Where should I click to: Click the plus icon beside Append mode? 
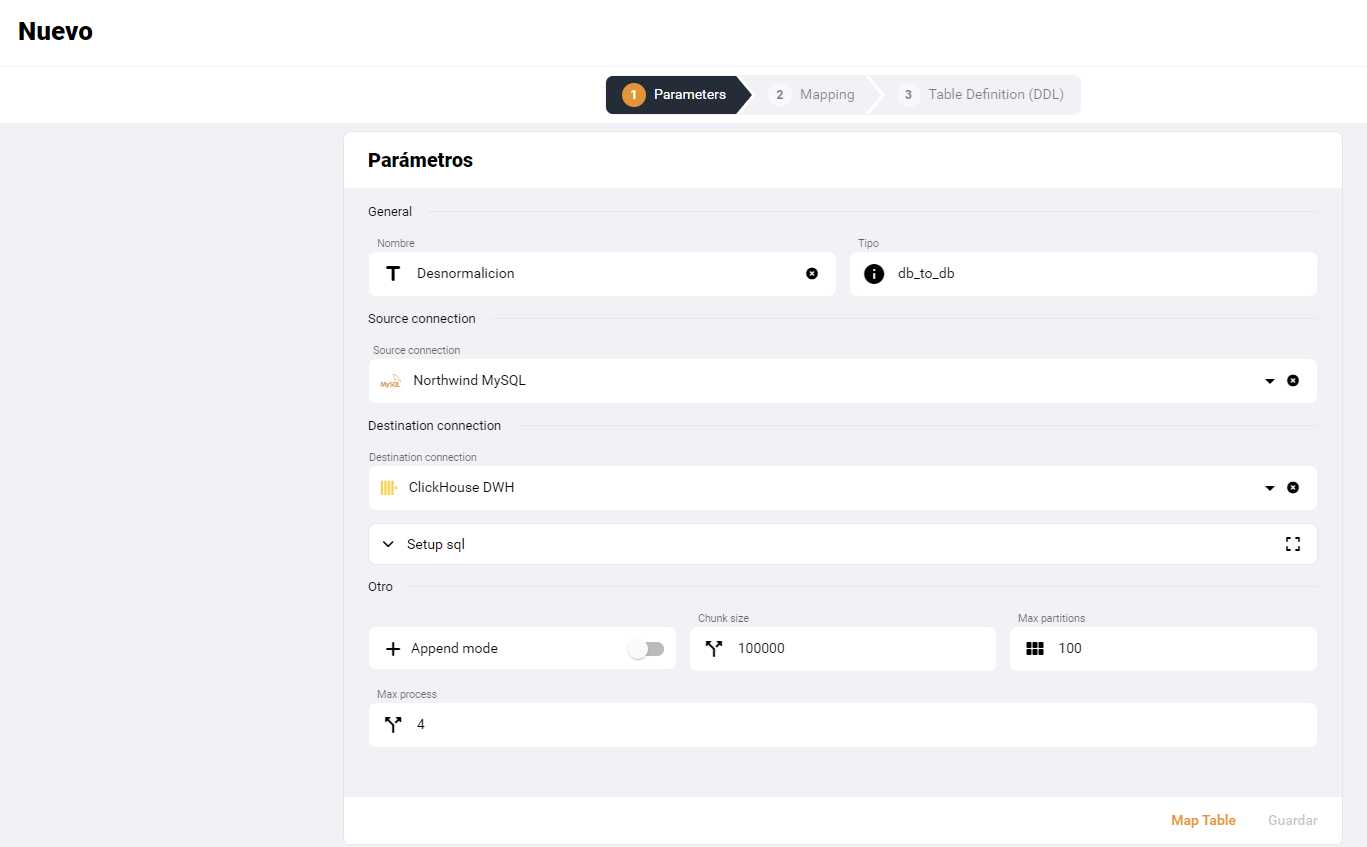coord(393,649)
